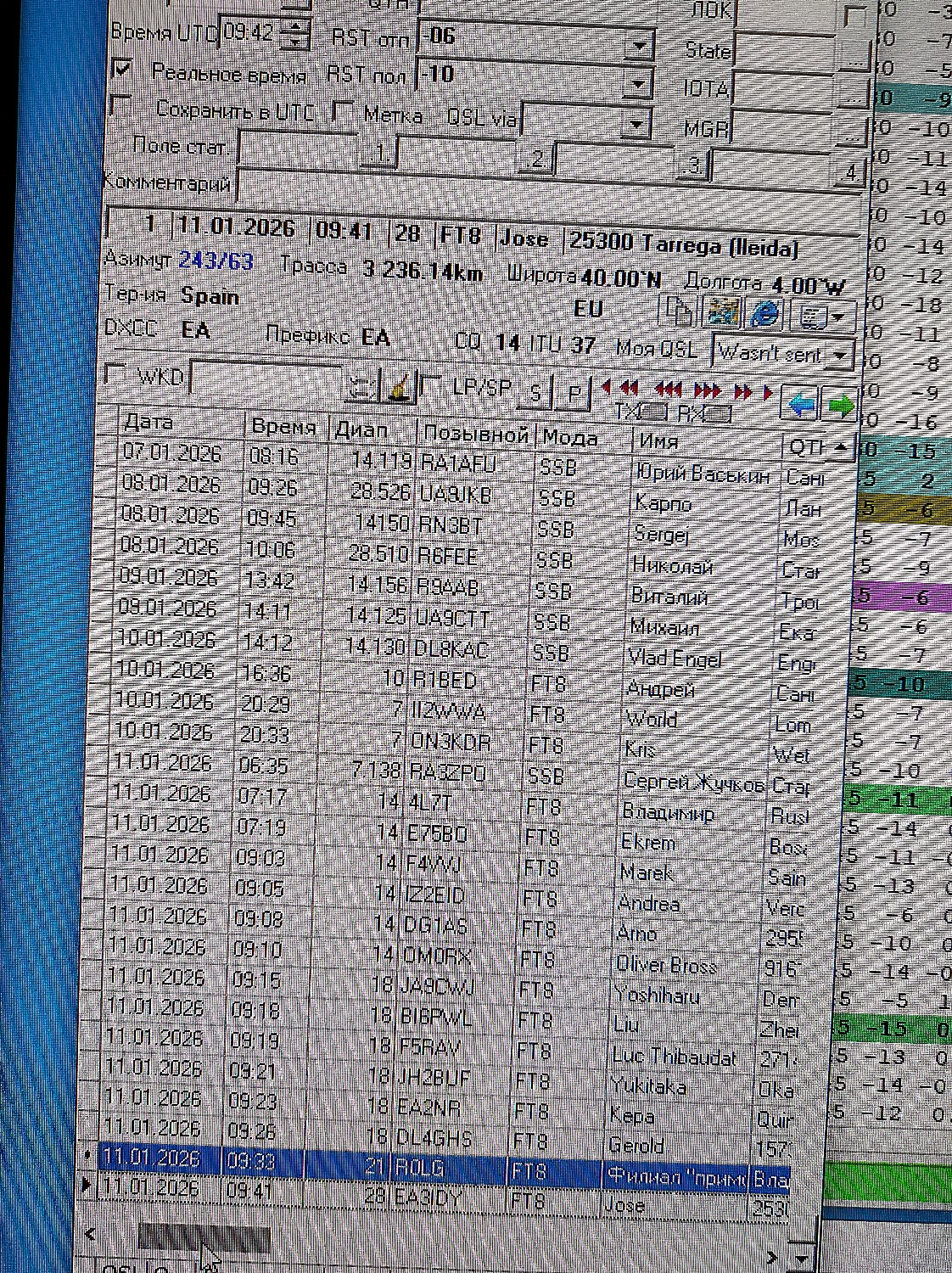Tick the Метка checkbox
952x1273 pixels.
343,111
